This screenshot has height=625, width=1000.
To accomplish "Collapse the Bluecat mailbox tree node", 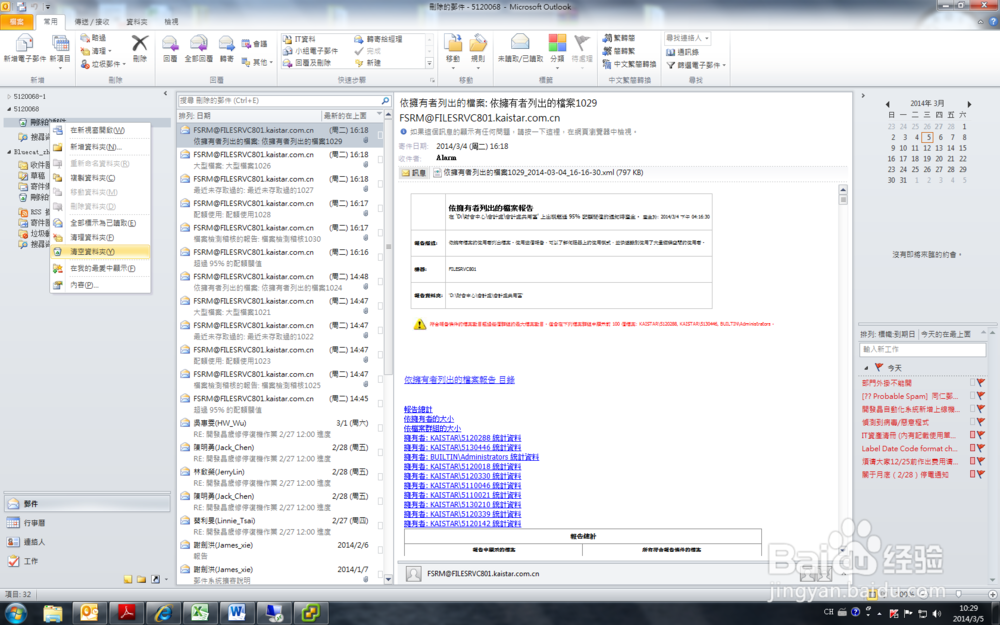I will tap(9, 152).
